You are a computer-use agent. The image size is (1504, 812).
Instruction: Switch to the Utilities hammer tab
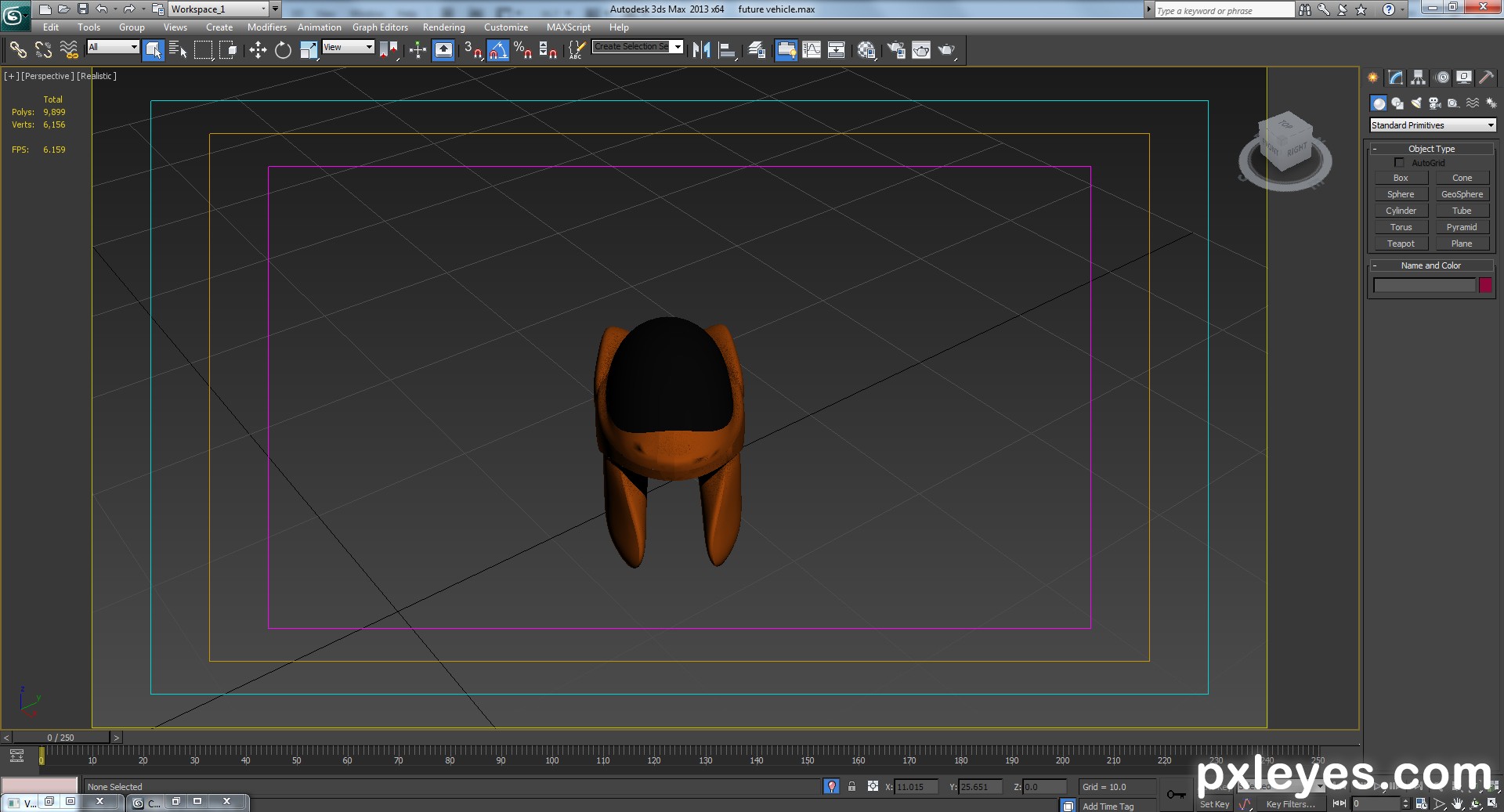[x=1487, y=78]
